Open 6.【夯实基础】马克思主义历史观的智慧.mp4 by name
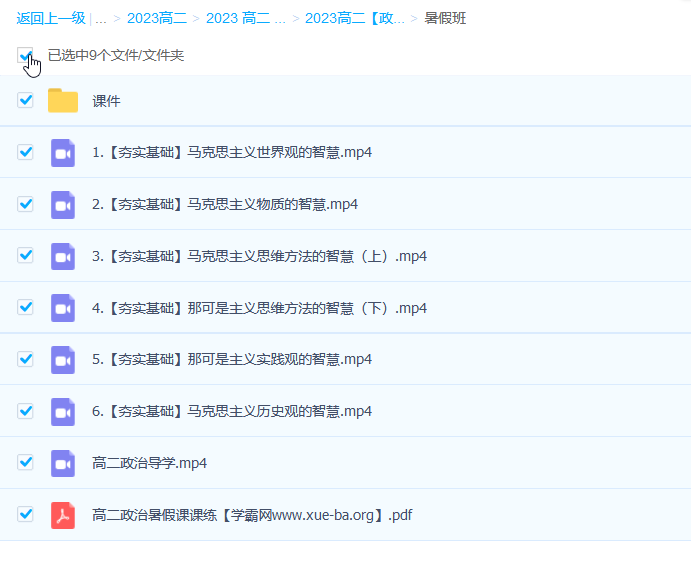The height and width of the screenshot is (564, 691). [x=232, y=411]
